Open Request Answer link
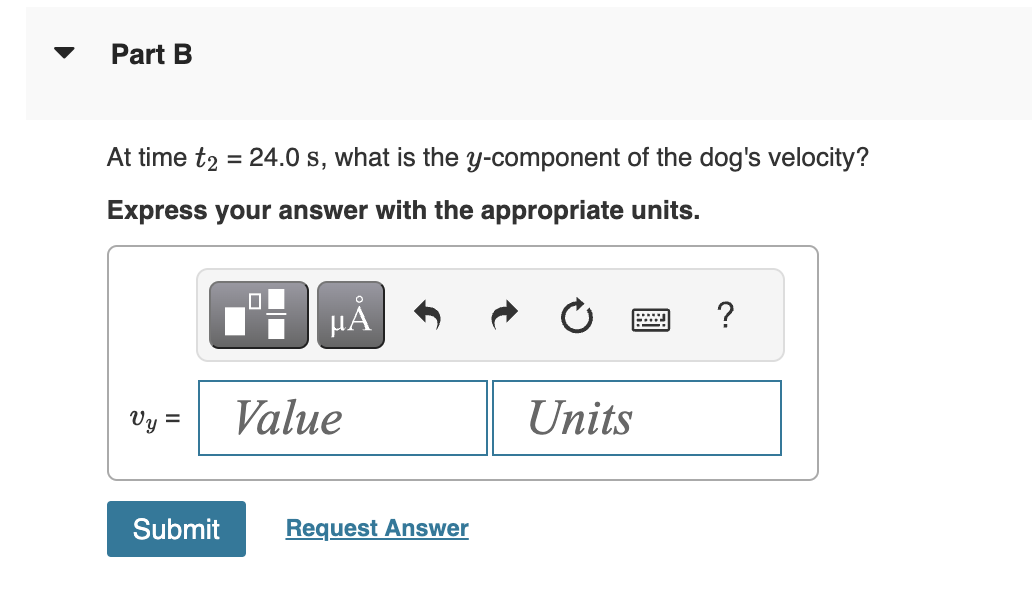 click(x=377, y=528)
